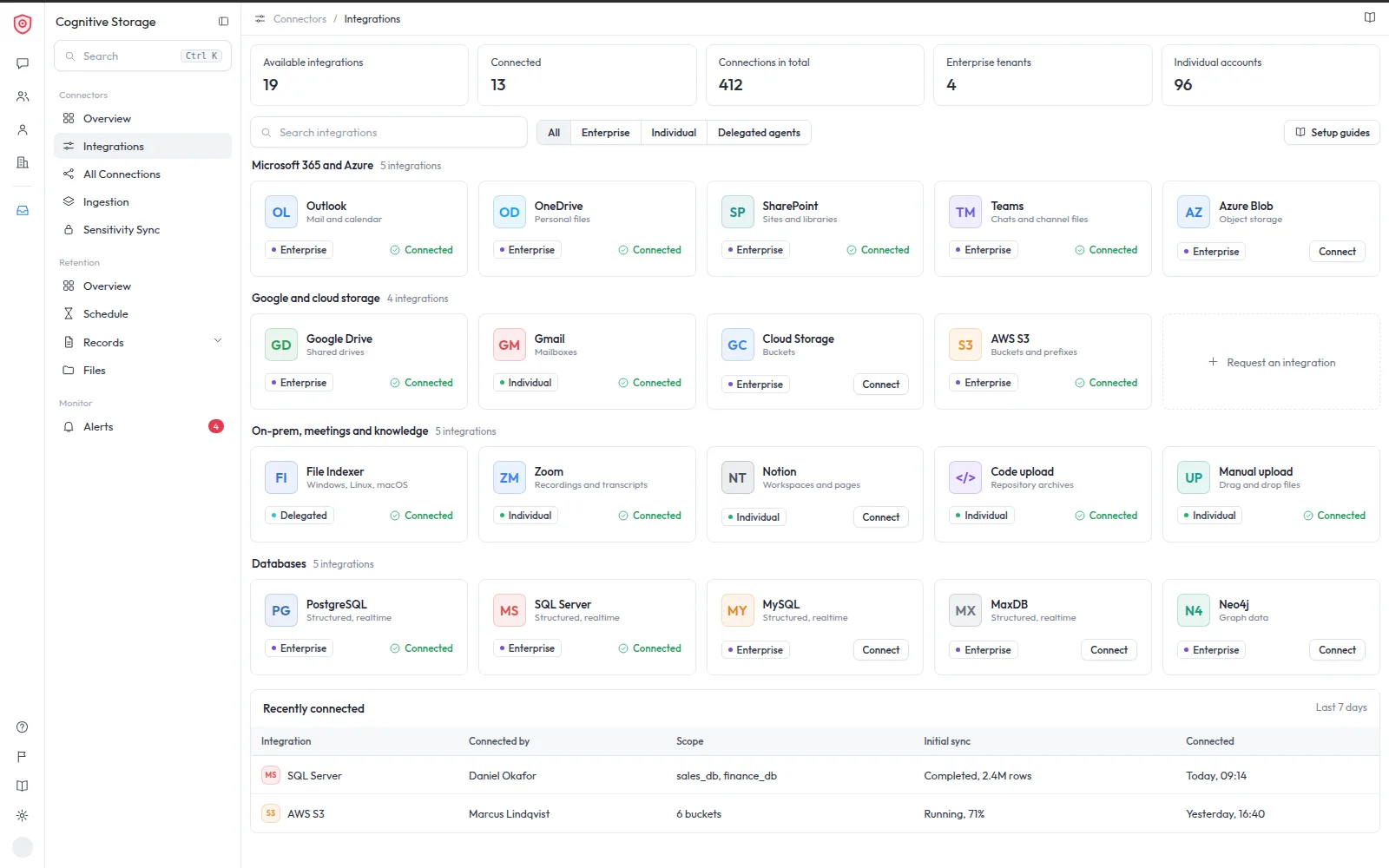
Task: Click Marcus Lindqvist in recently connected
Action: (510, 814)
